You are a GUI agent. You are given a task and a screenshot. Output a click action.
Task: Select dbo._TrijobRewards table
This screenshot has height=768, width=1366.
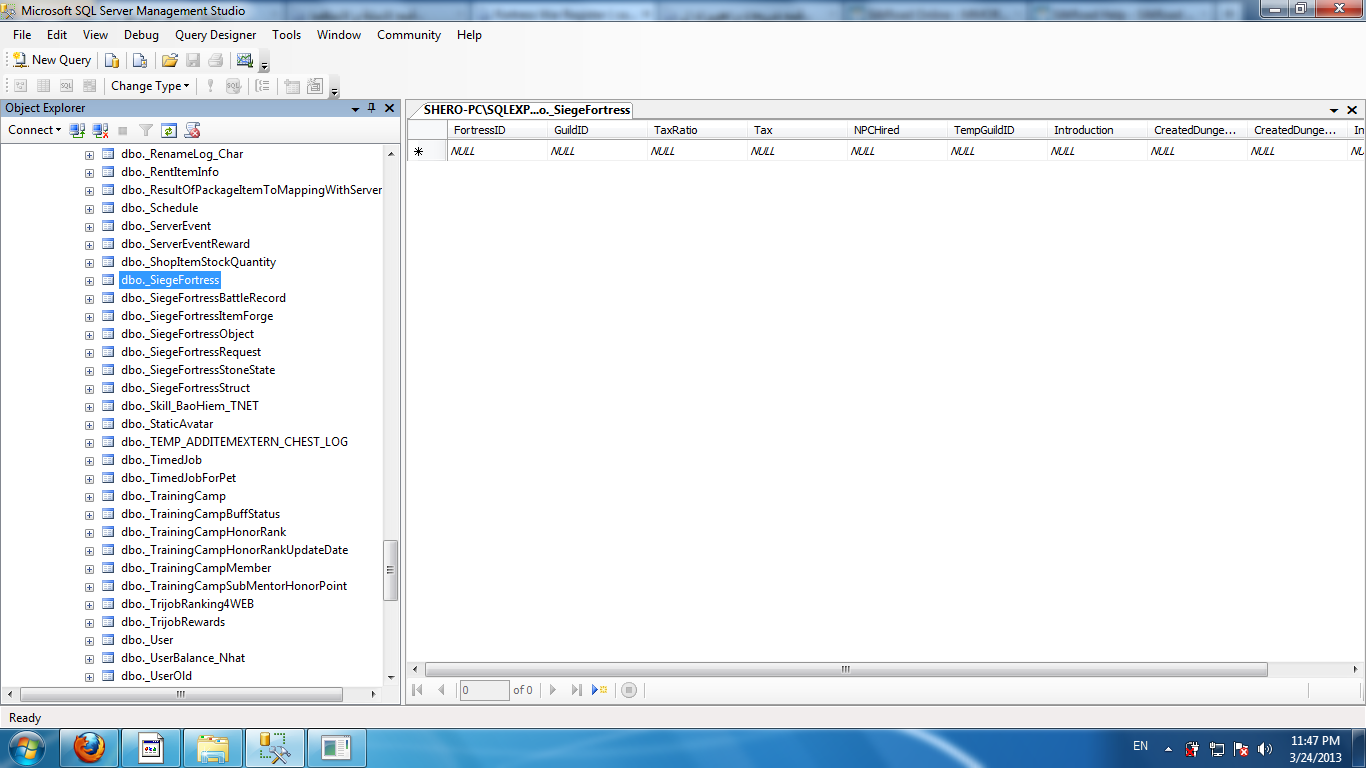point(173,622)
